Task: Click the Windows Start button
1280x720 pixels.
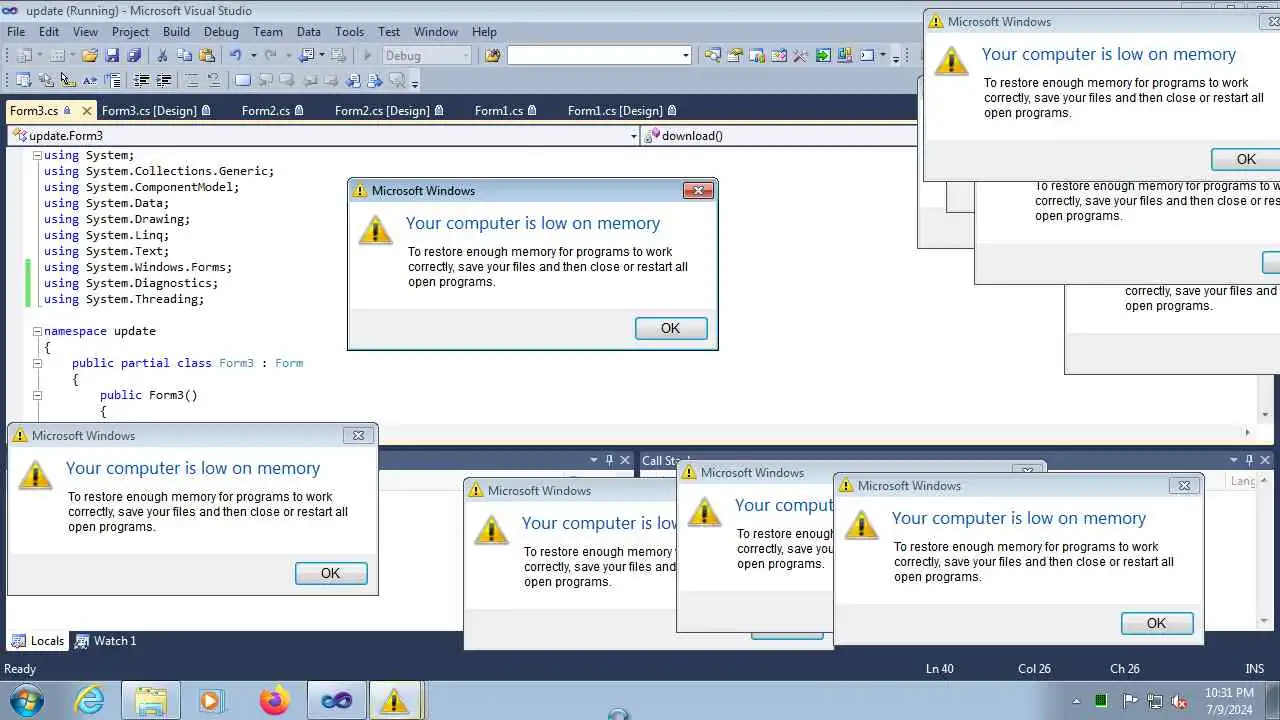Action: coord(25,700)
